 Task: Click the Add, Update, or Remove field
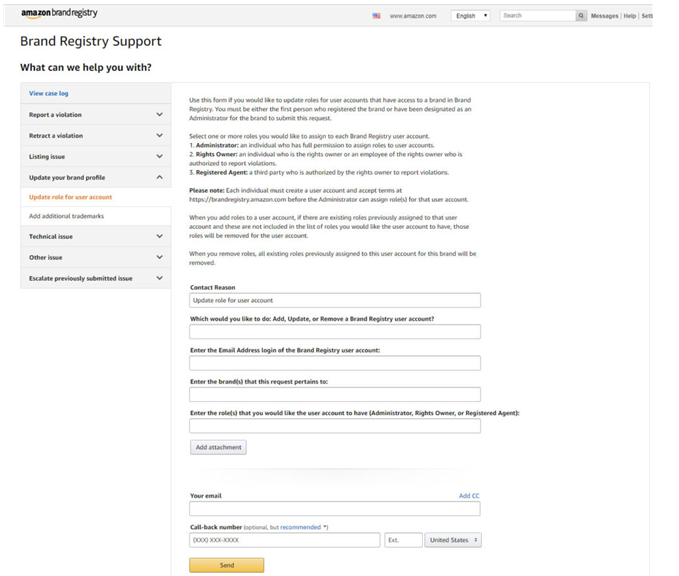click(335, 332)
